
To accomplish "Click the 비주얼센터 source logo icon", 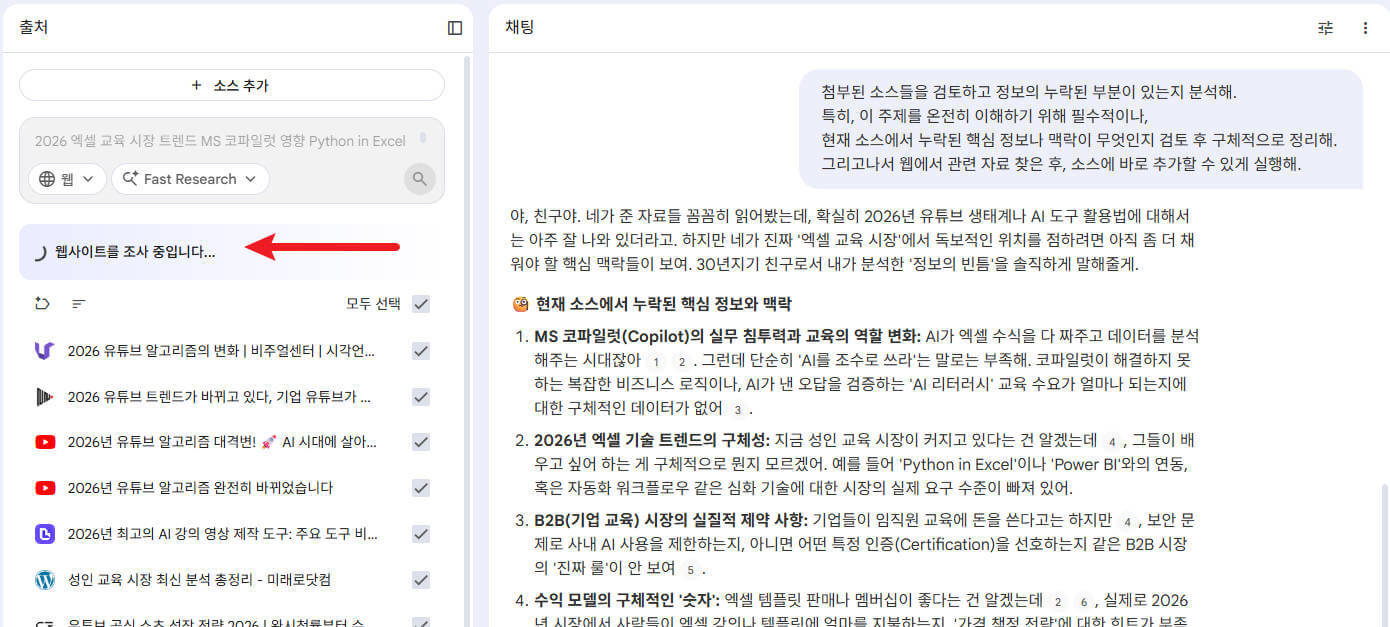I will point(44,350).
